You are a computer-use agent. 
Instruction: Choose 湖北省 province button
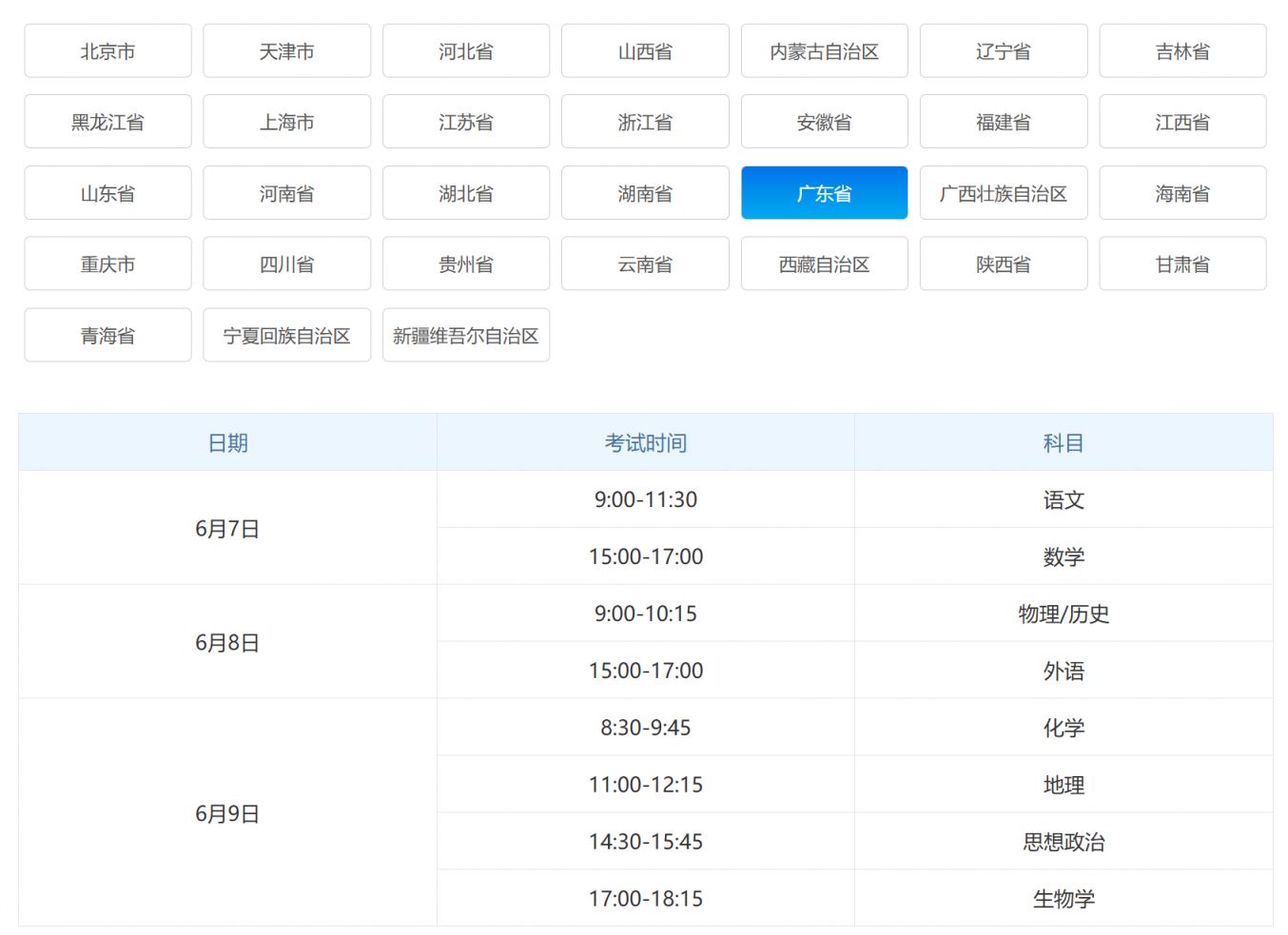coord(466,193)
